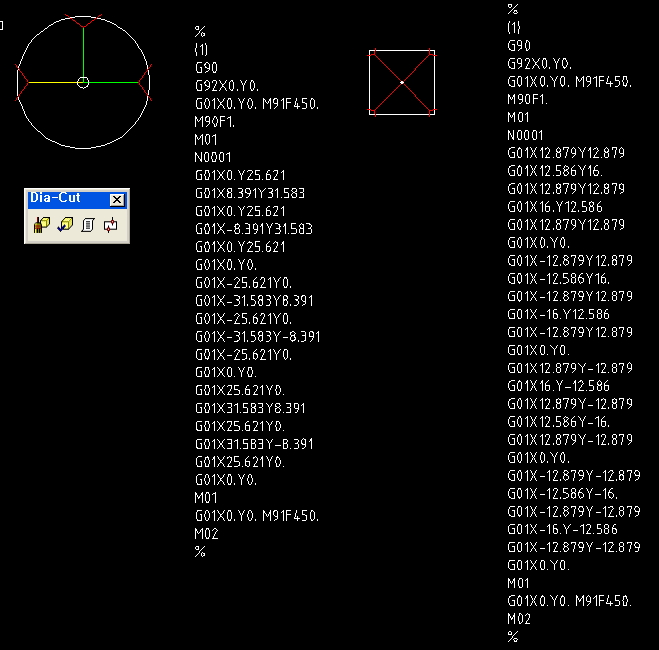The image size is (659, 650).
Task: Click the line G01X31.583Y8.391
Action: coord(250,408)
